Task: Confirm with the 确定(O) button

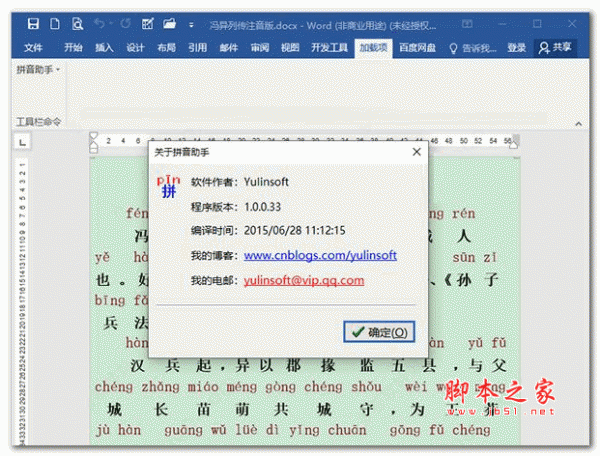Action: coord(379,332)
